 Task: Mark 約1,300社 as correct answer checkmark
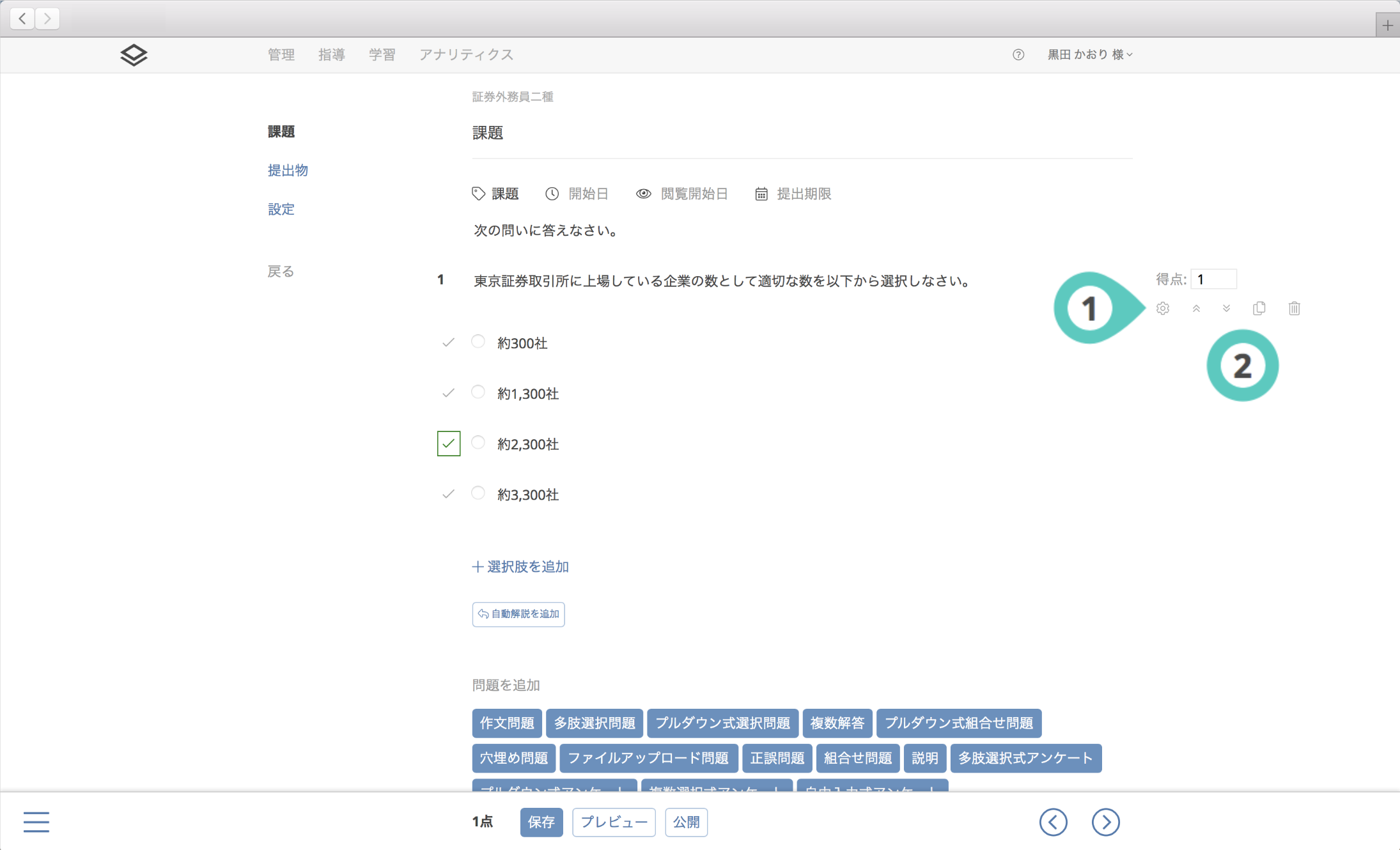click(448, 393)
